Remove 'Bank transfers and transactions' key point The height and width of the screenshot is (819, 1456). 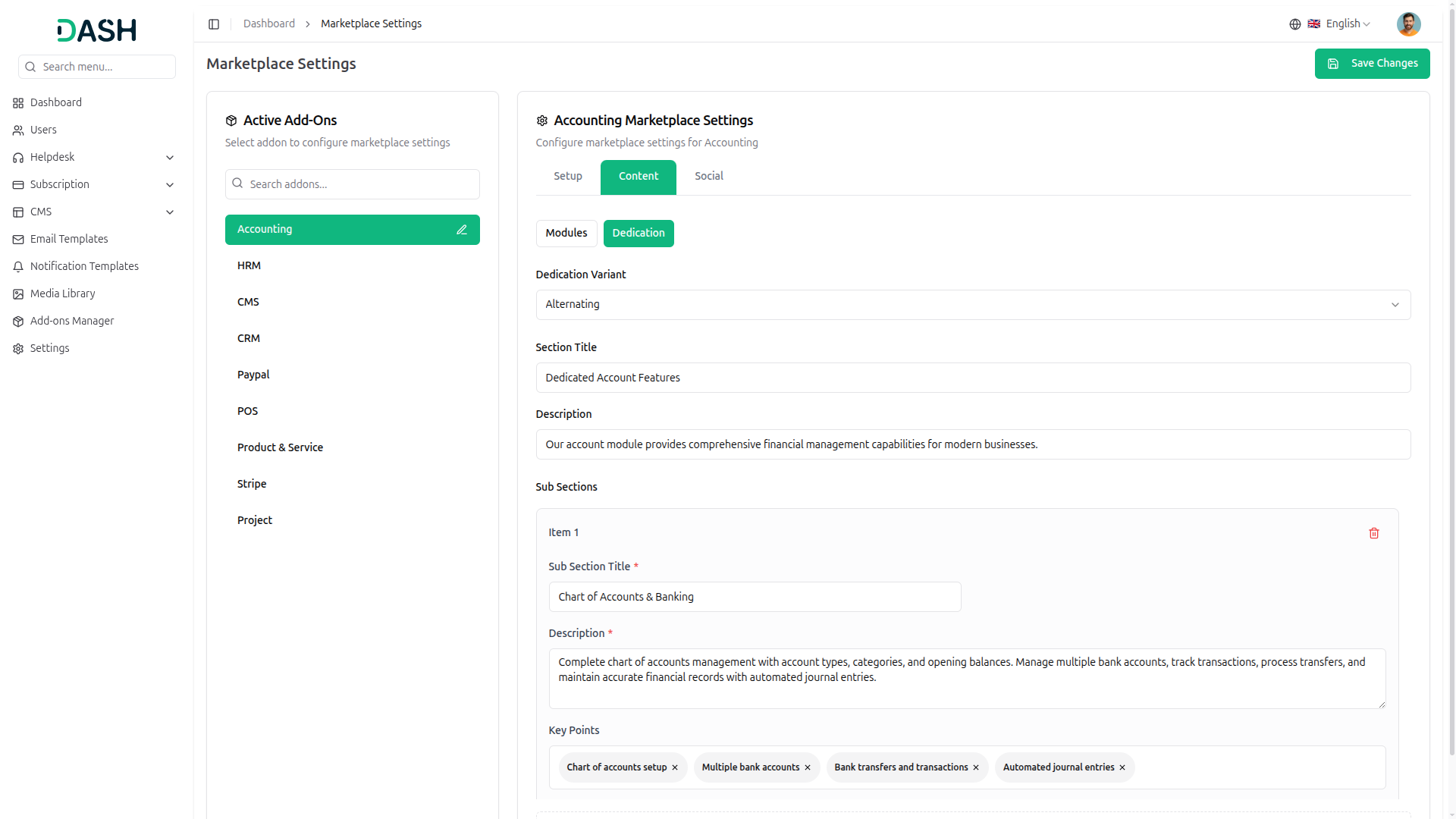976,767
